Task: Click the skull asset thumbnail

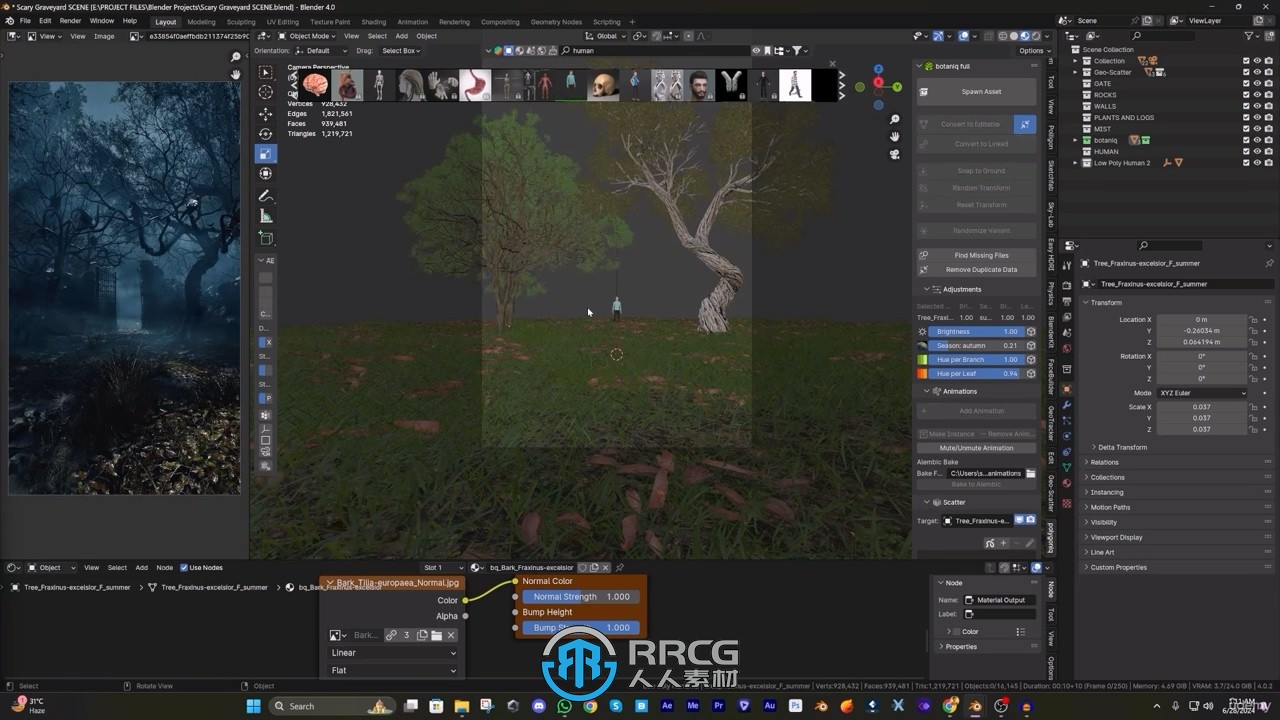Action: click(603, 86)
